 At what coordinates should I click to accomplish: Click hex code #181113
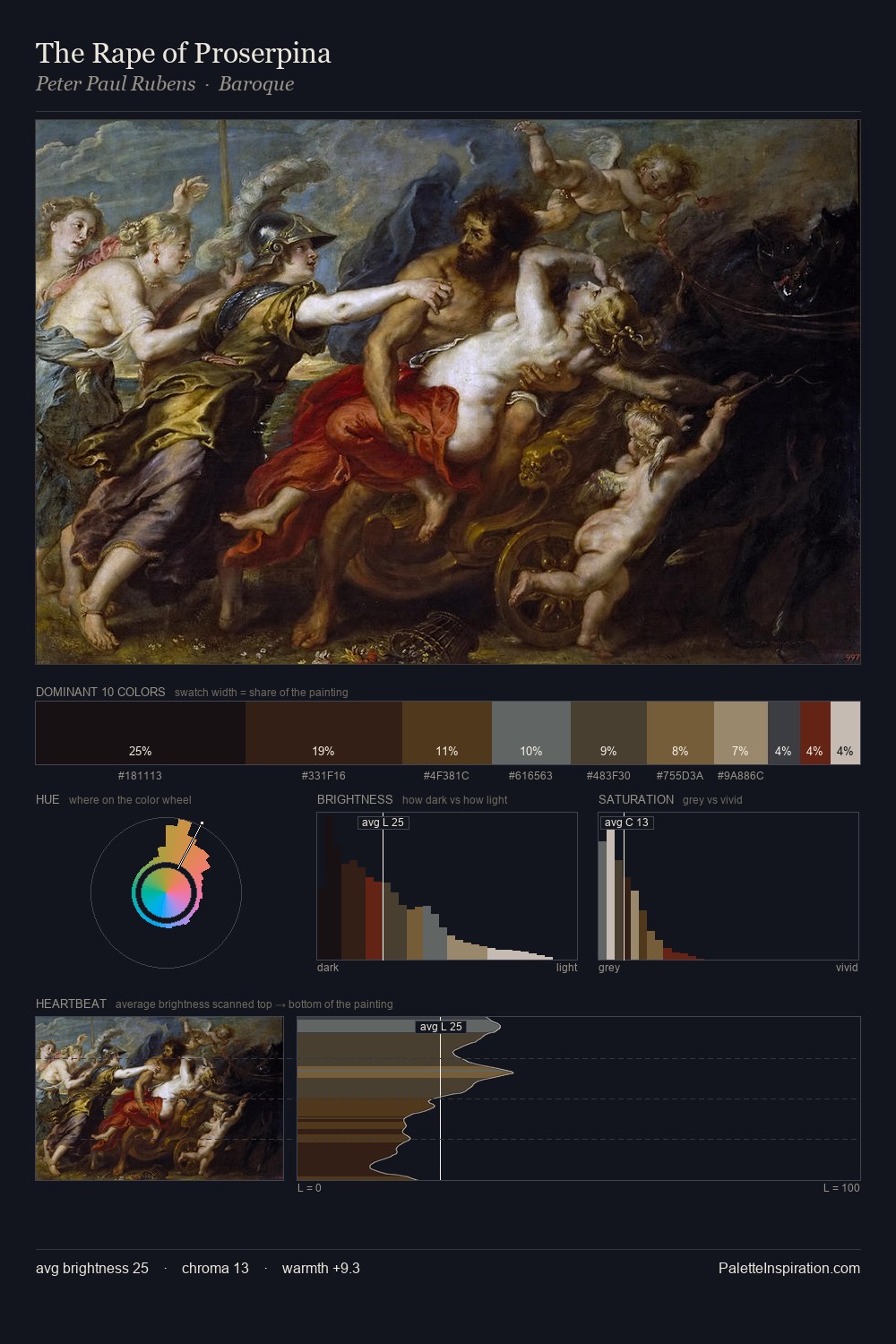[140, 776]
